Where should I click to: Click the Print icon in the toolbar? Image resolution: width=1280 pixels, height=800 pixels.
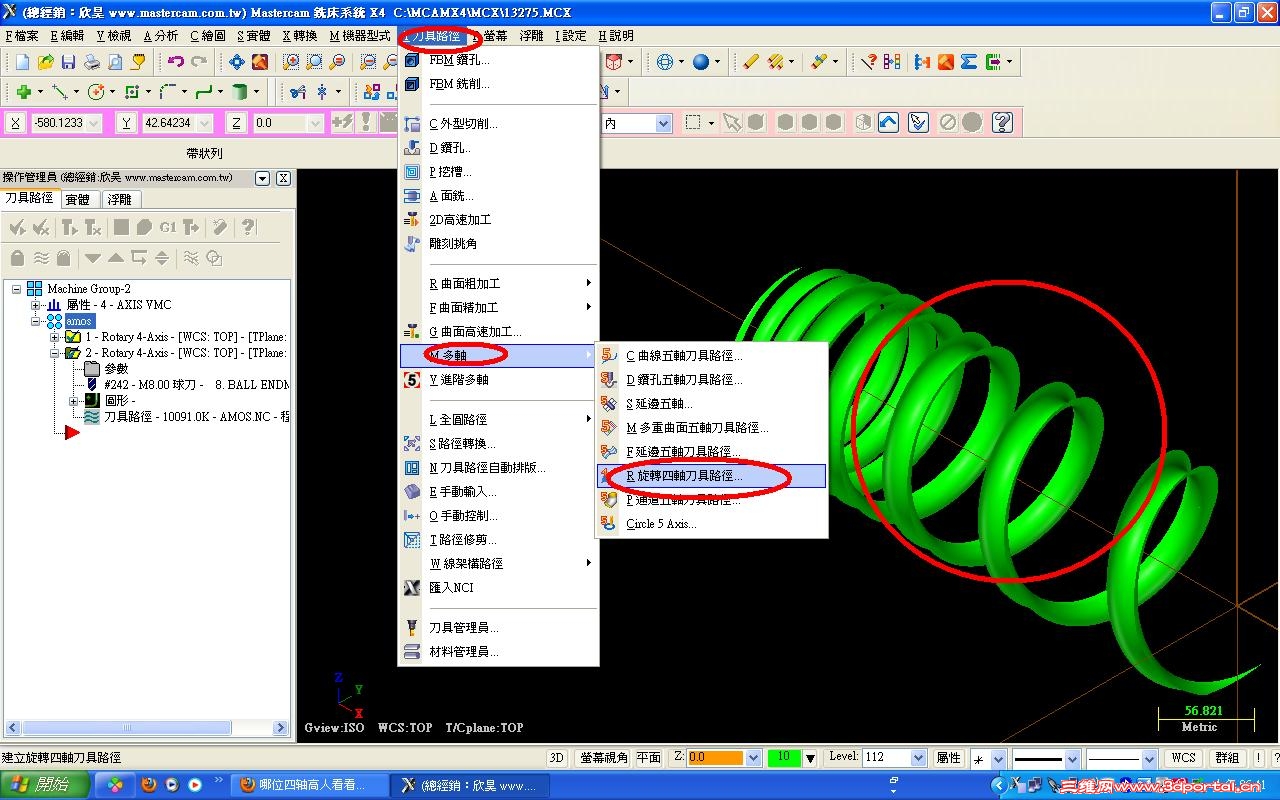(92, 62)
